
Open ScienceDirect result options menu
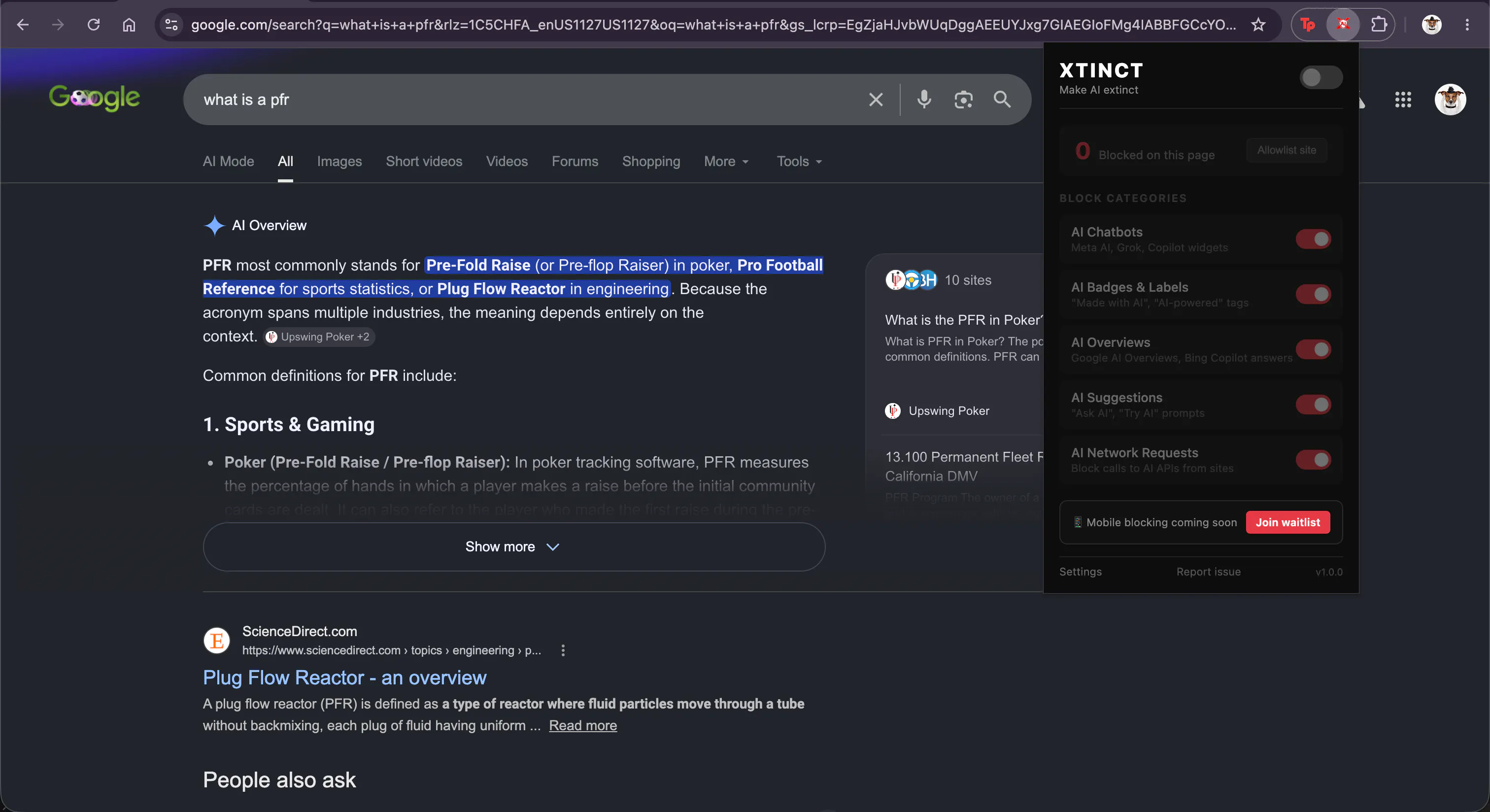563,651
